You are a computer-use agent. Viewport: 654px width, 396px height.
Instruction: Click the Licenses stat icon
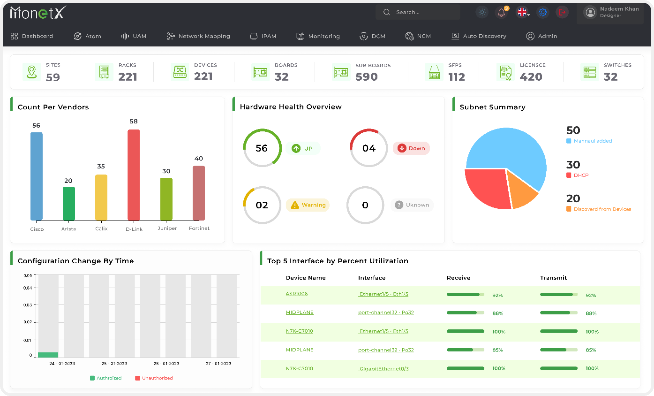click(506, 72)
